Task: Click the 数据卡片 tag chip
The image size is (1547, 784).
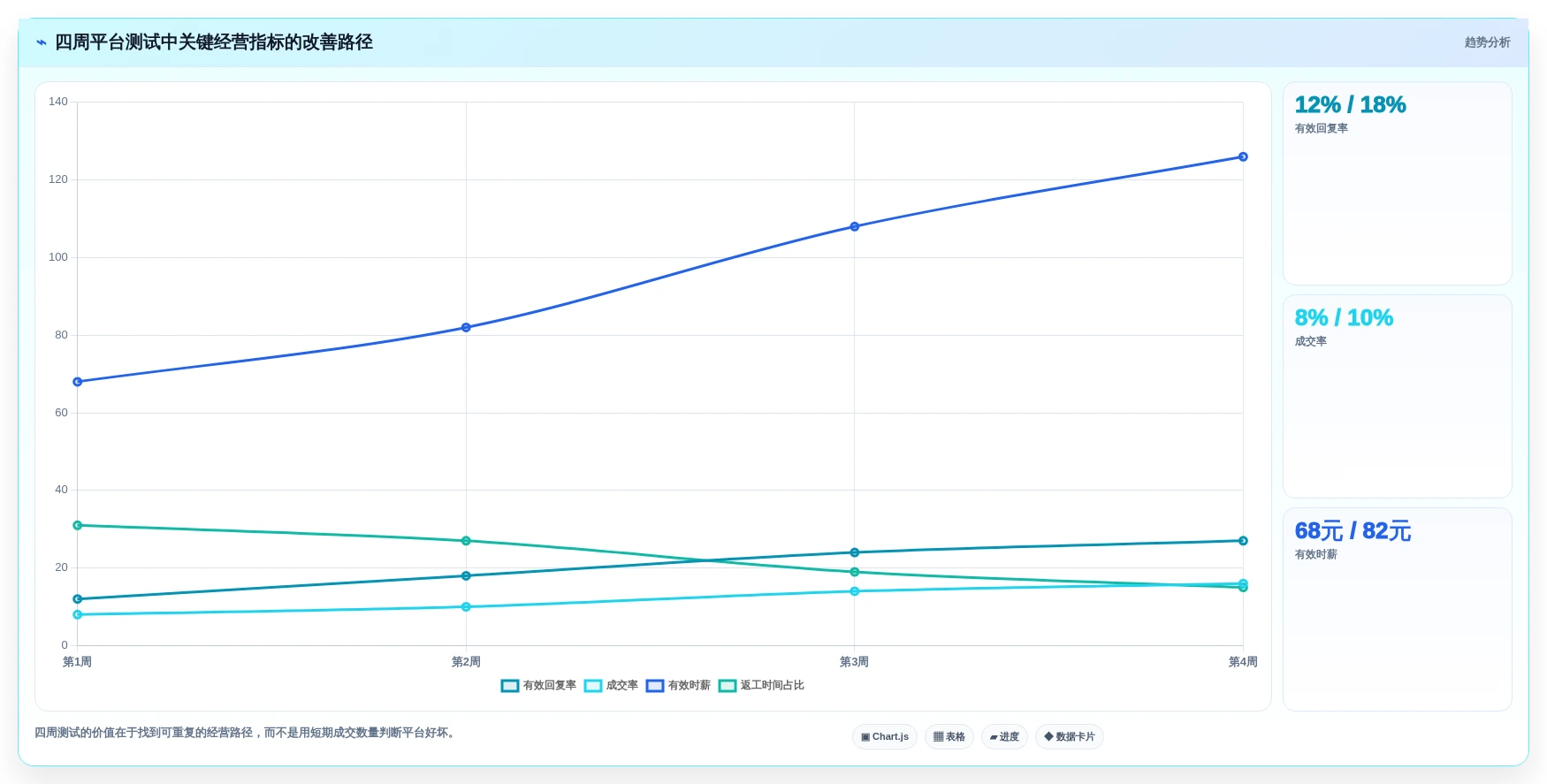Action: [1070, 737]
